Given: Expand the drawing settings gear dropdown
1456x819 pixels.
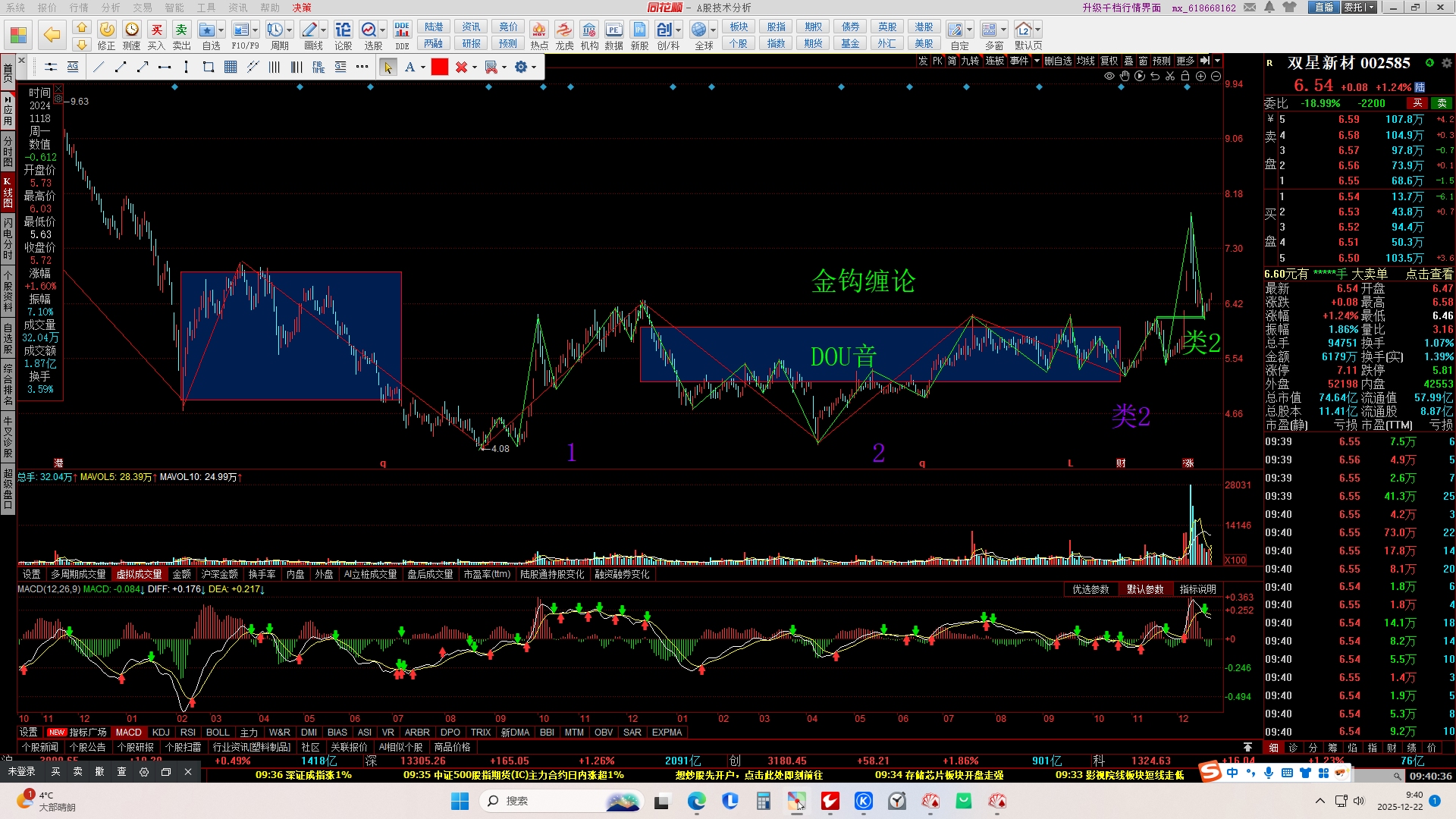Looking at the screenshot, I should (x=534, y=67).
